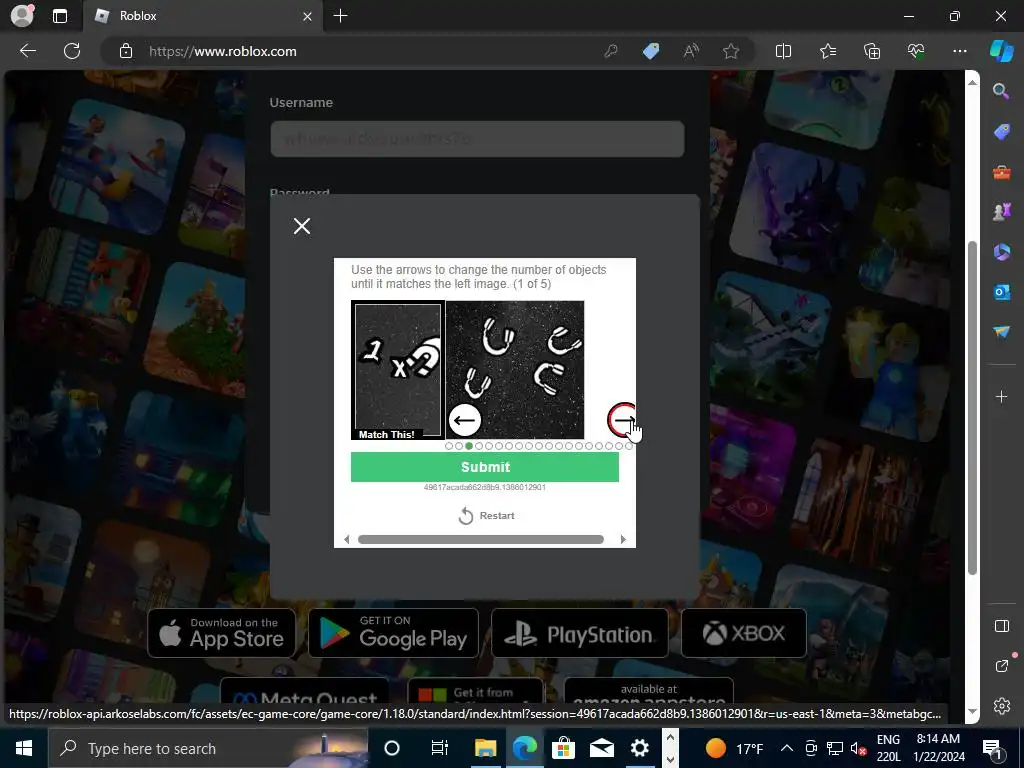Screen dimensions: 1024x768
Task: View site information lock icon
Action: tap(126, 51)
